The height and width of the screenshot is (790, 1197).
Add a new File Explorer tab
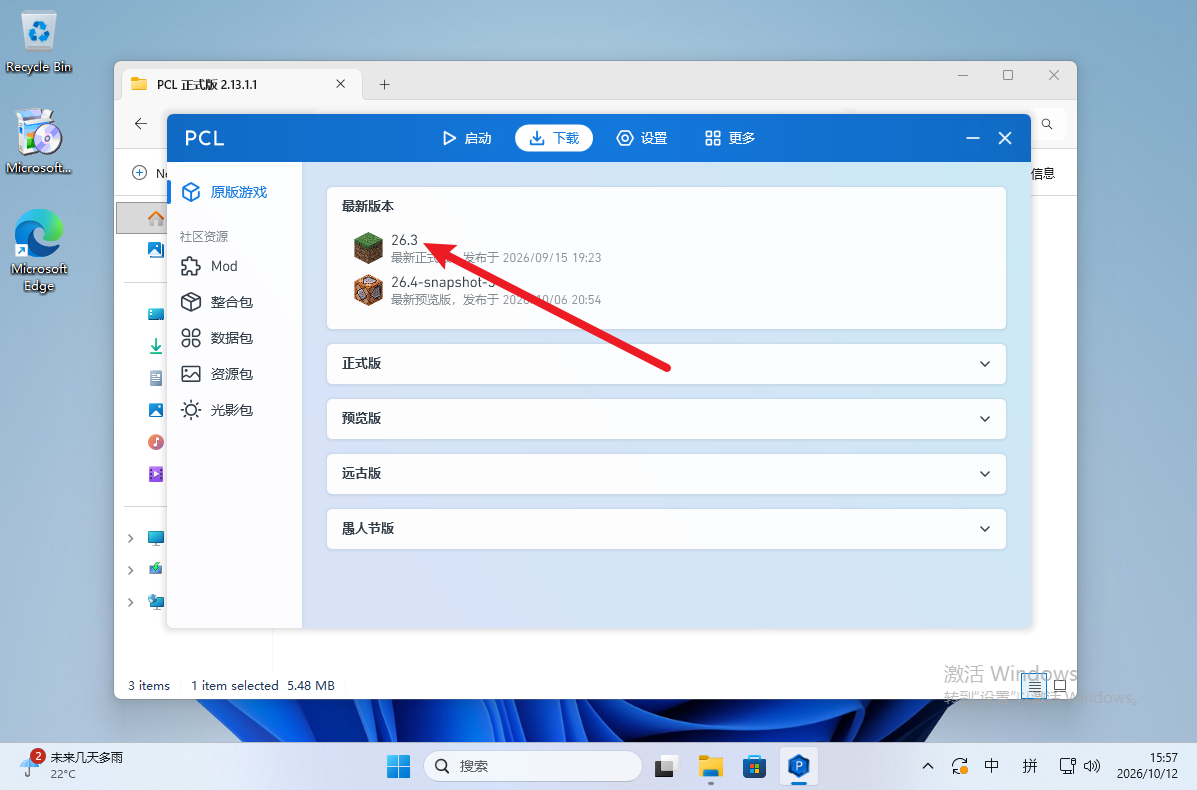pos(385,85)
